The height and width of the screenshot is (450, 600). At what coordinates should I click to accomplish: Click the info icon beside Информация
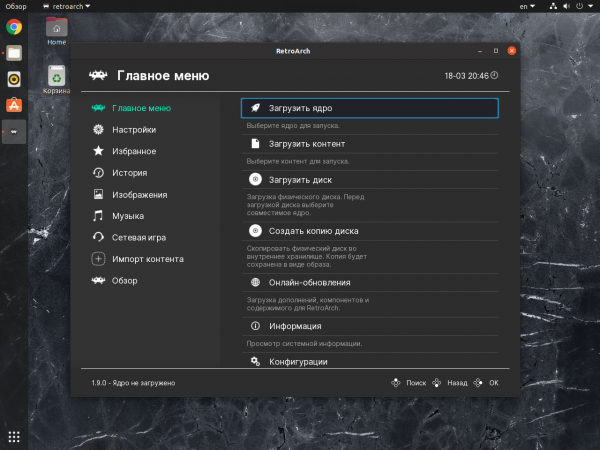(x=255, y=326)
